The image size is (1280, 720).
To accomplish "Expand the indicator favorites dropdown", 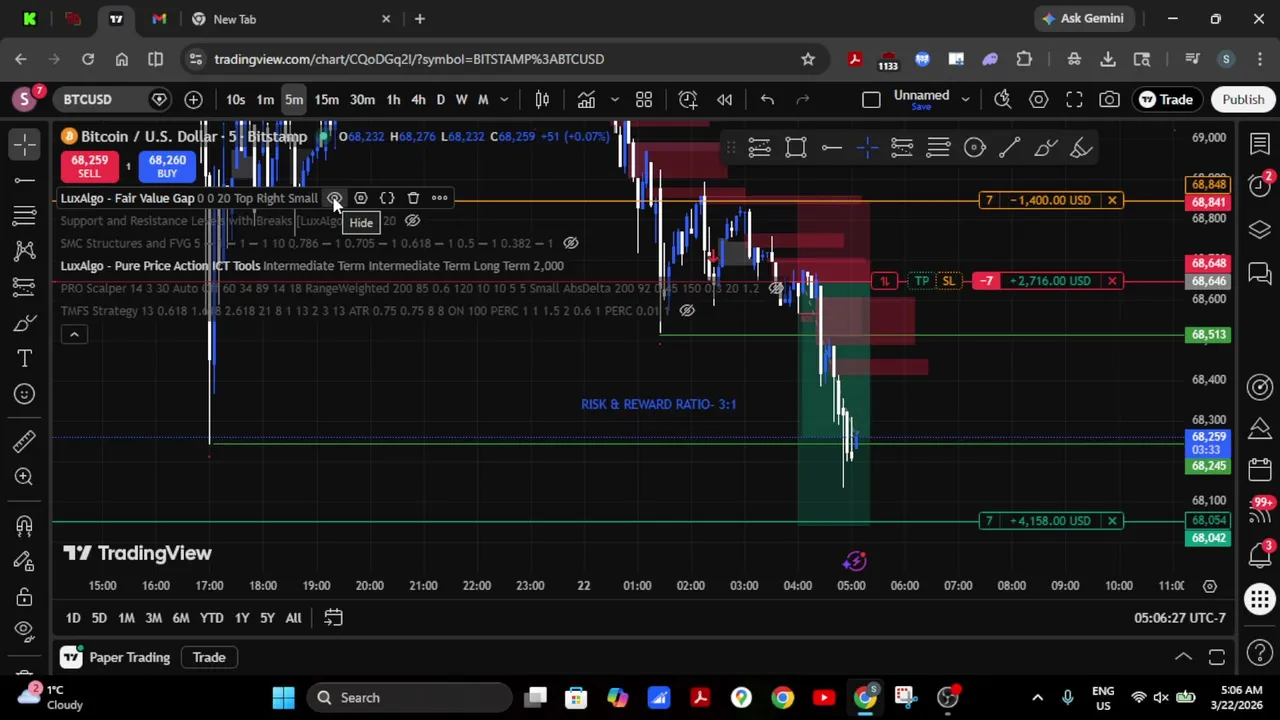I will tap(614, 99).
